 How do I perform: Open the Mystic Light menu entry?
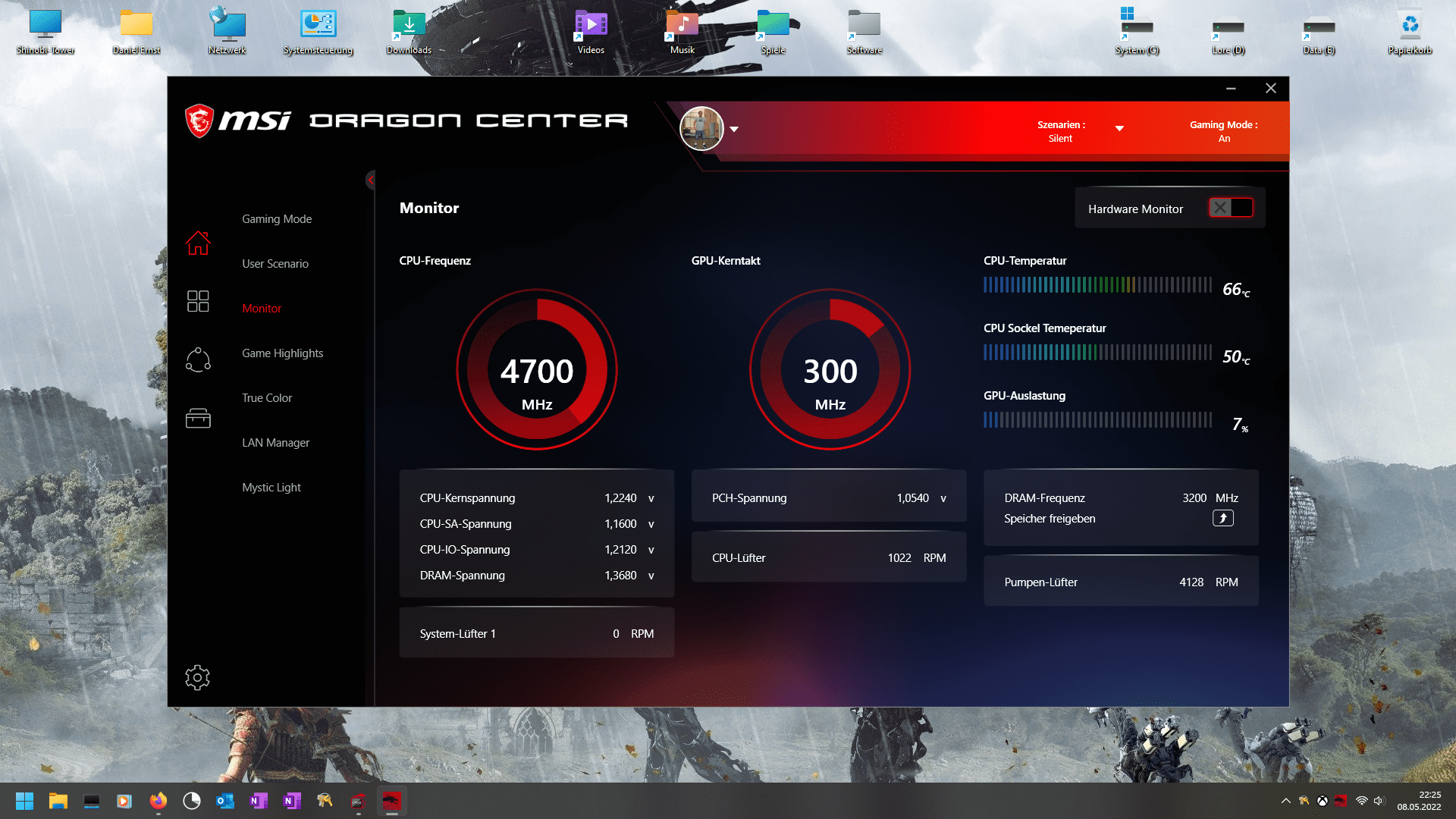tap(271, 488)
